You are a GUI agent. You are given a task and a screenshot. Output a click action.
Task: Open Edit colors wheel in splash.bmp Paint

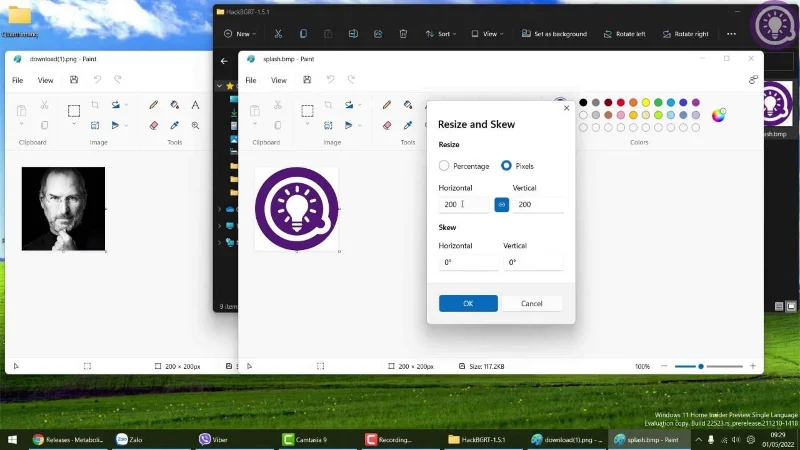tap(718, 115)
